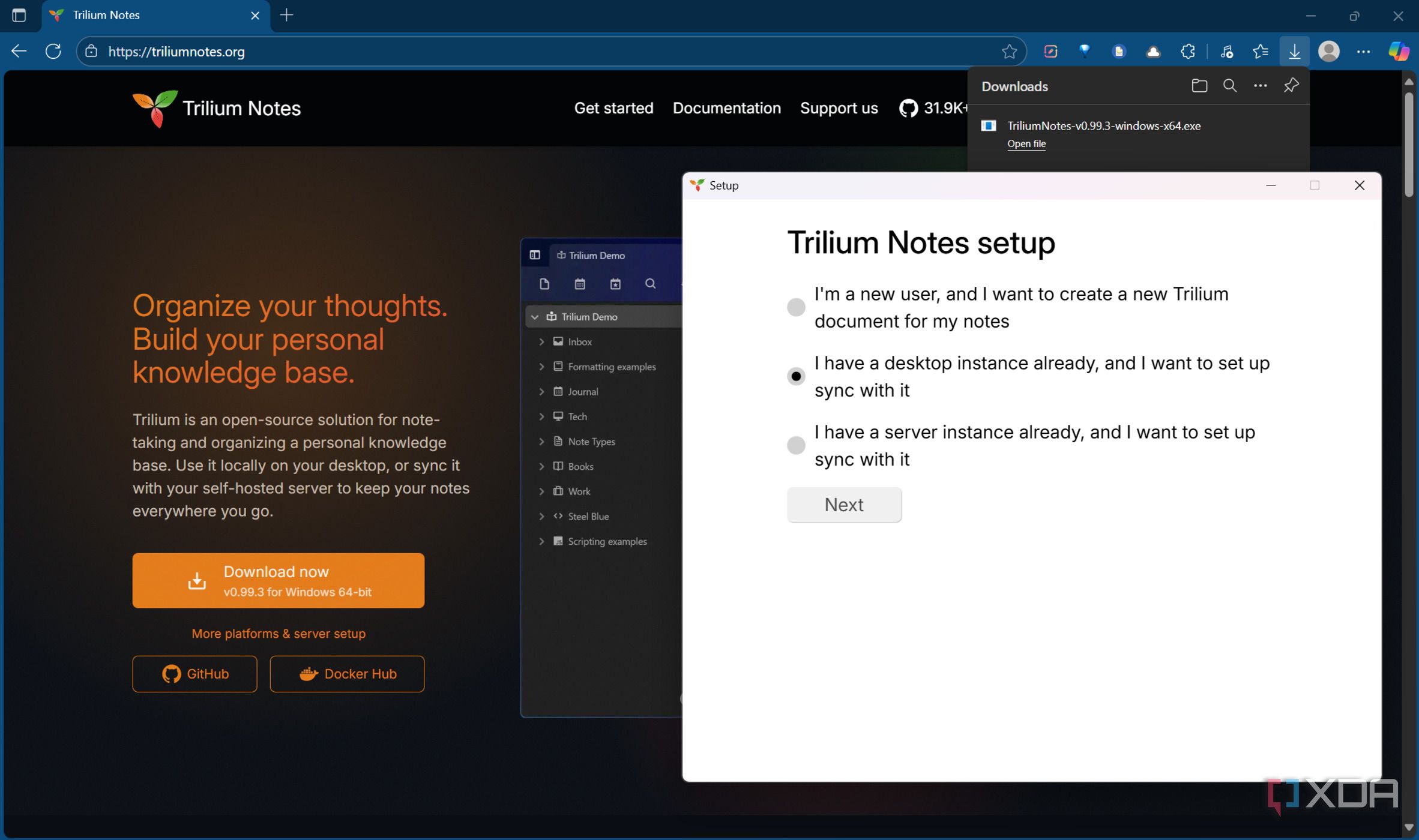Search downloads with the magnifier icon
The image size is (1419, 840).
[1229, 86]
